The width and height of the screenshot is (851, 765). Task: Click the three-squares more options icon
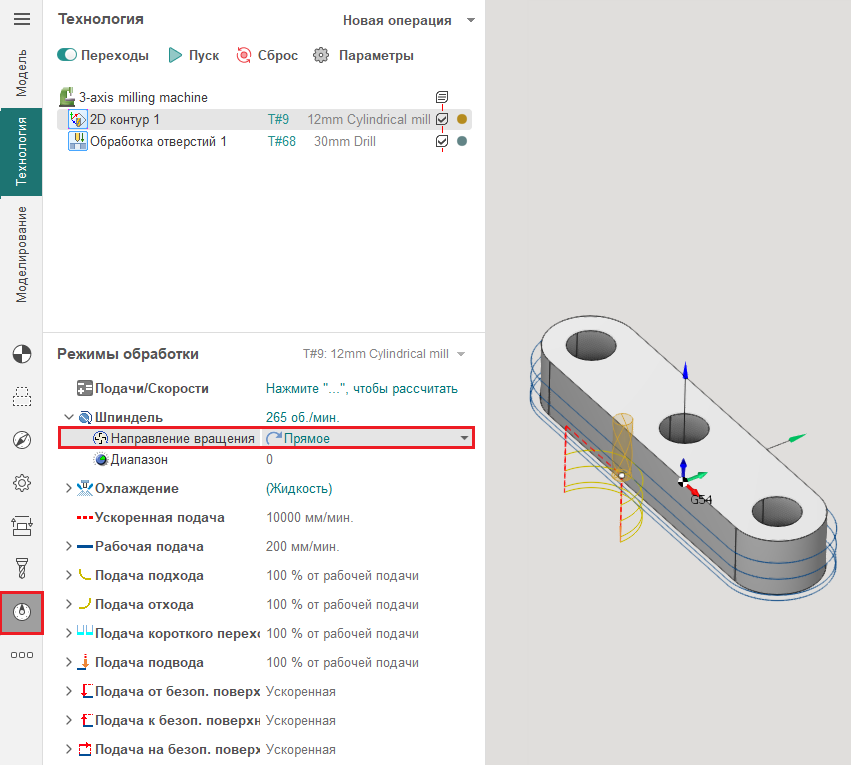tap(21, 655)
